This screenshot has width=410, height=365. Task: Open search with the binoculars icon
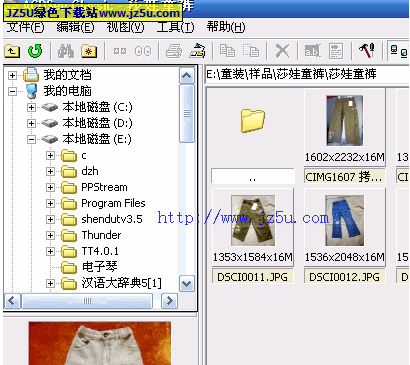[66, 51]
